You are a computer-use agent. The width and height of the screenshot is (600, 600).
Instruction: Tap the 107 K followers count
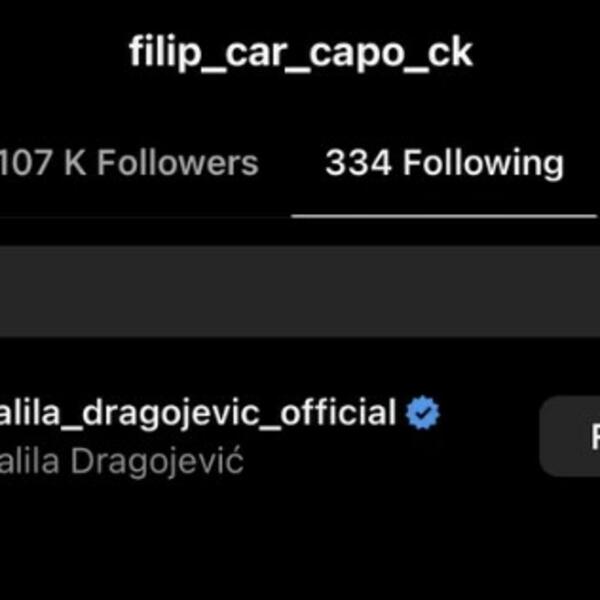pos(42,163)
